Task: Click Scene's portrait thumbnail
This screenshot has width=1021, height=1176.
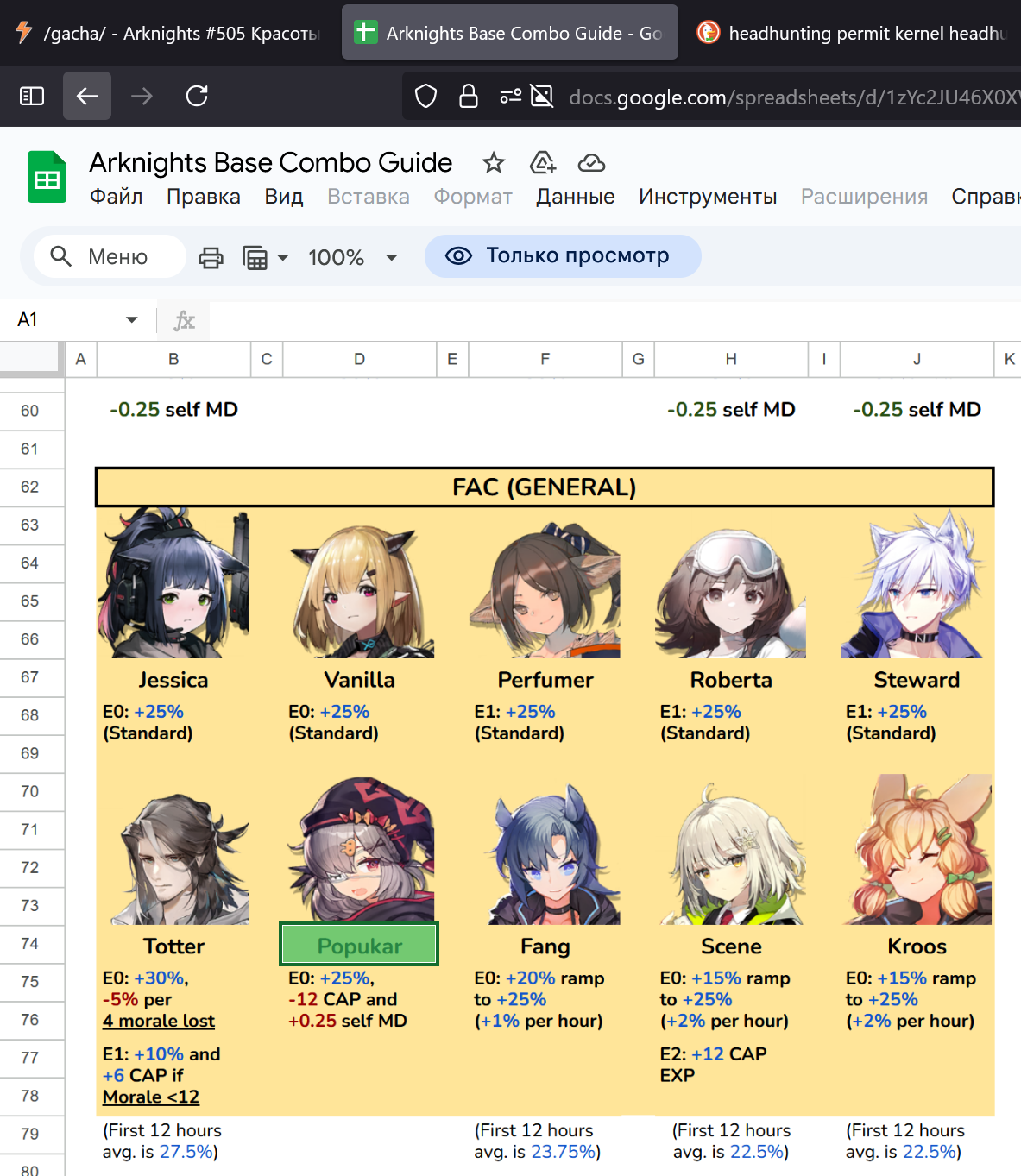Action: click(731, 849)
